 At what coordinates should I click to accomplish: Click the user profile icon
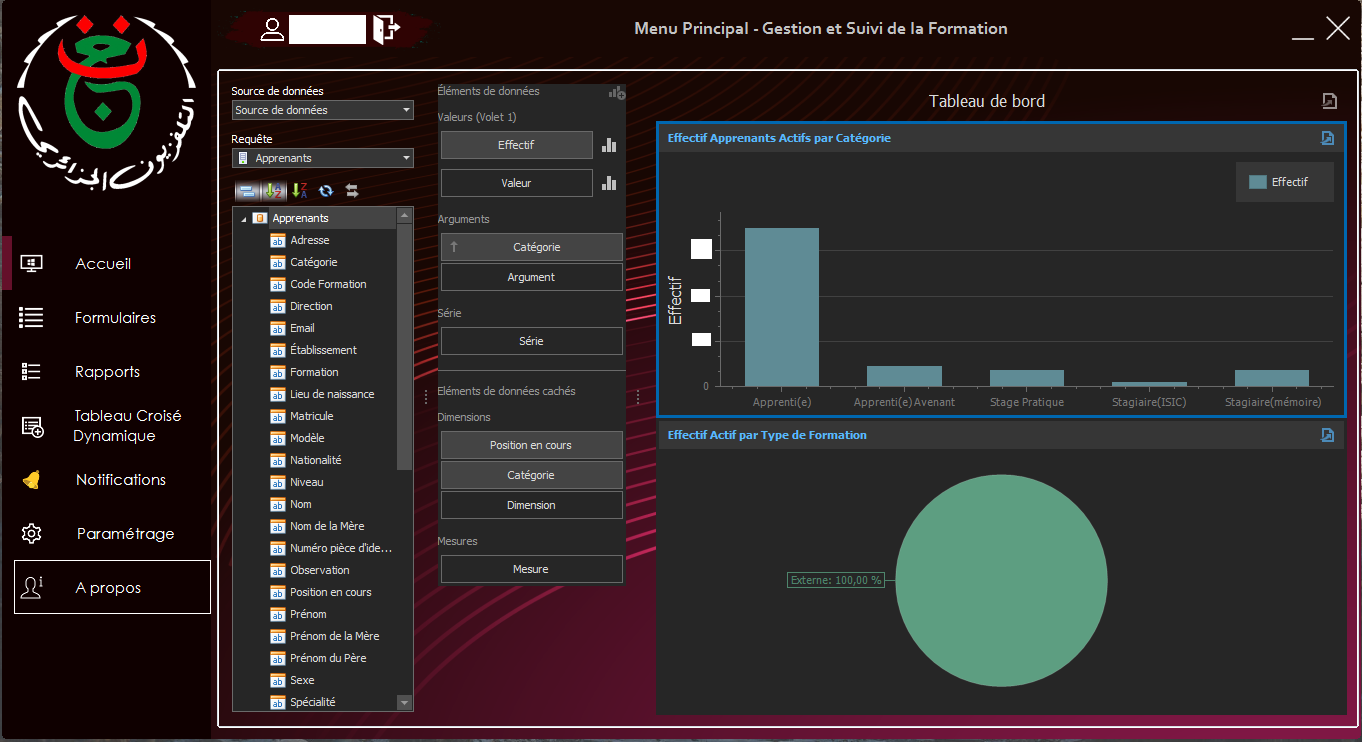[x=272, y=29]
